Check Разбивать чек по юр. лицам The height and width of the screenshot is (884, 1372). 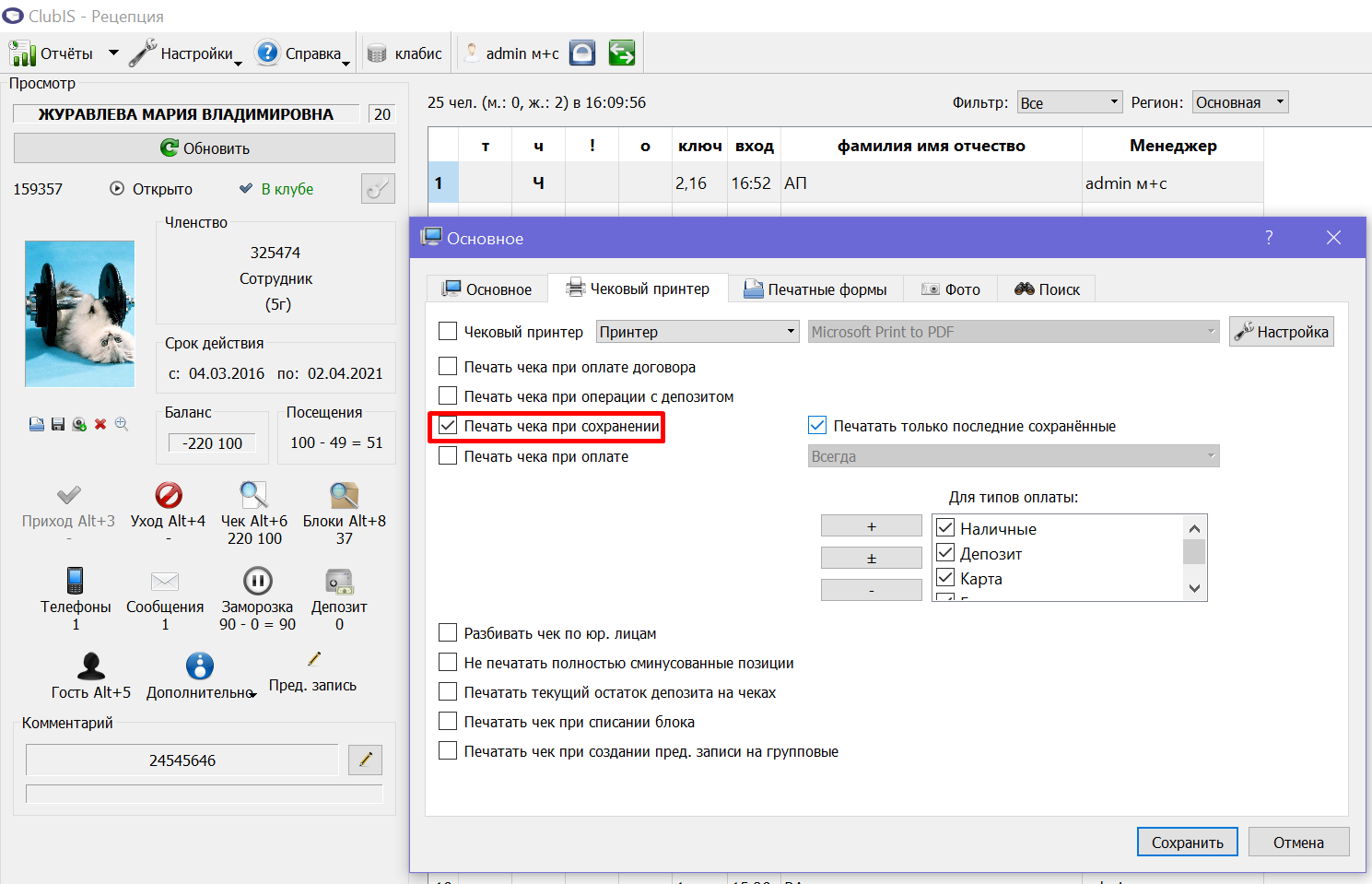pyautogui.click(x=448, y=632)
